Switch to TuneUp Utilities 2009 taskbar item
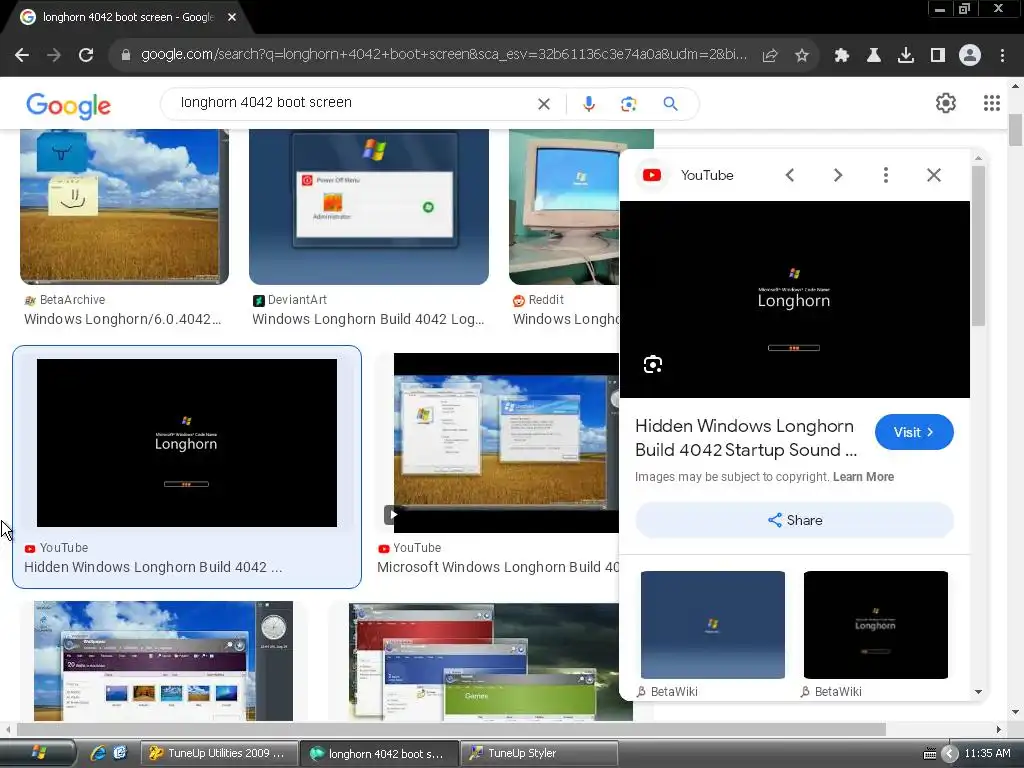The image size is (1024, 768). [219, 754]
